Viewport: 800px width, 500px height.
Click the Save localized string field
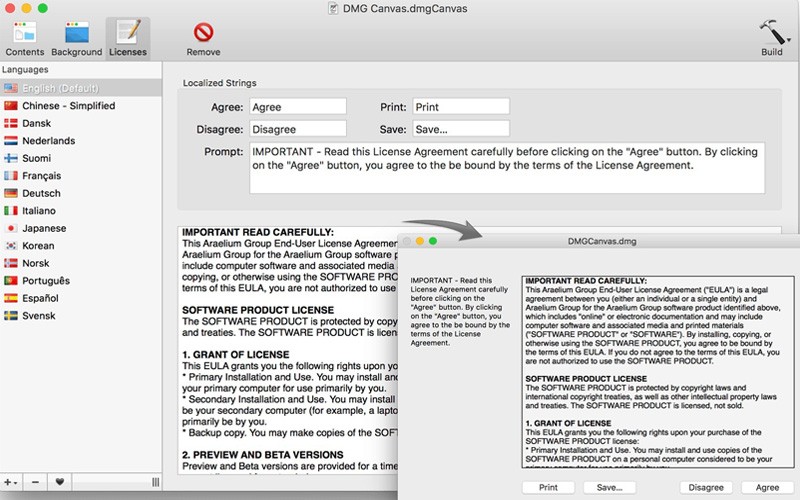point(461,129)
